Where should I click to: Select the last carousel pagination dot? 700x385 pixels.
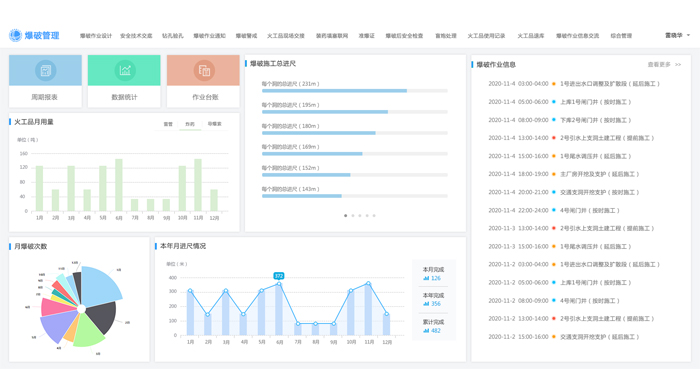(x=374, y=216)
